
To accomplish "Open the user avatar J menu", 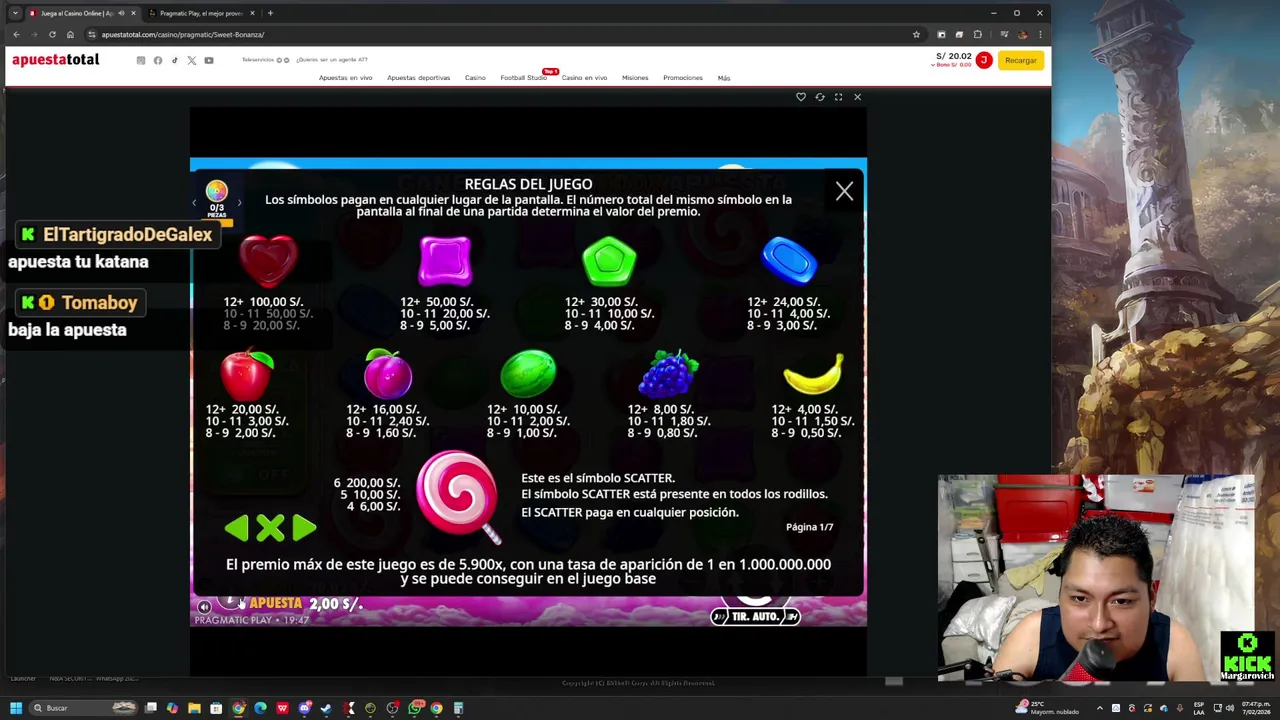I will 983,60.
